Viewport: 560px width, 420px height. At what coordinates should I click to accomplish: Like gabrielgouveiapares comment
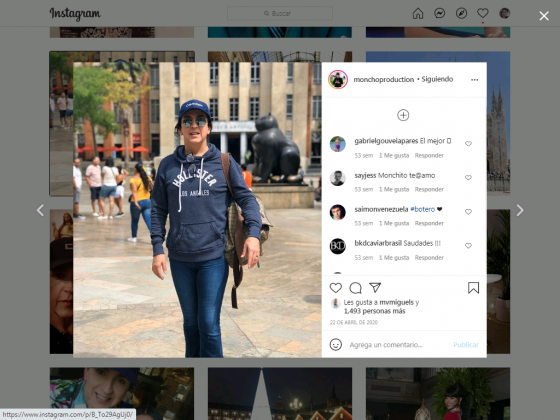point(468,144)
